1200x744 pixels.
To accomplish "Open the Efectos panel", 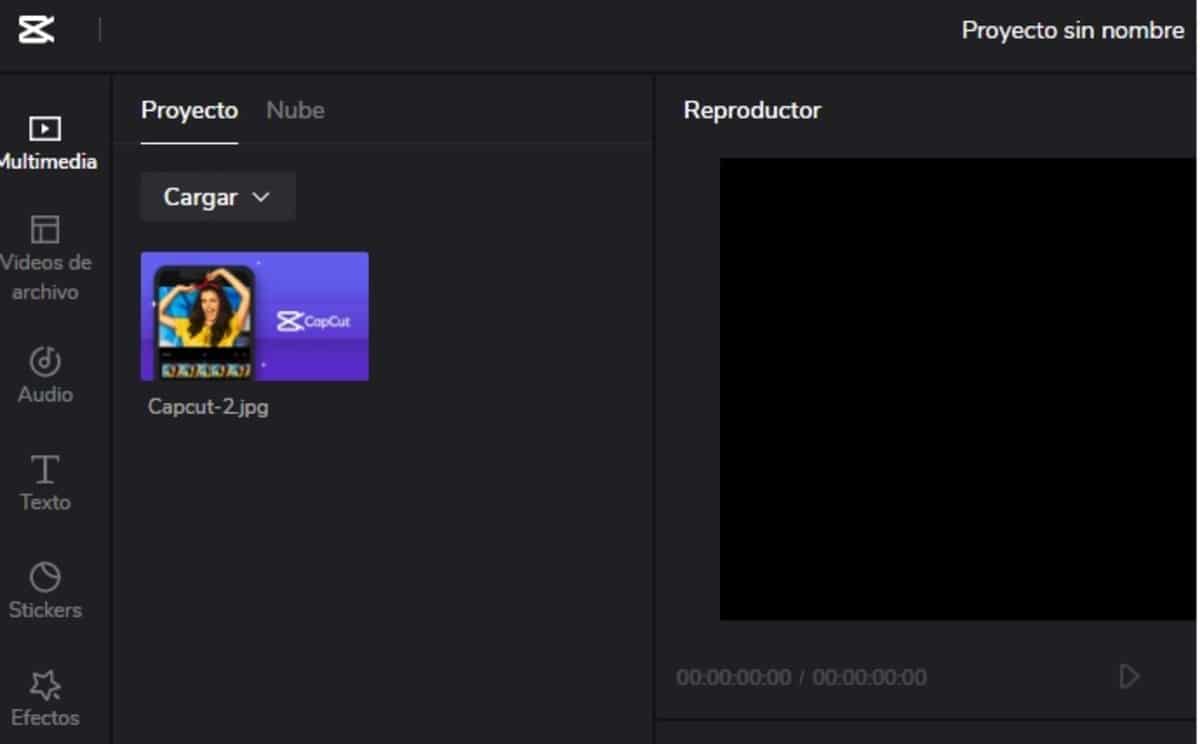I will pyautogui.click(x=45, y=699).
